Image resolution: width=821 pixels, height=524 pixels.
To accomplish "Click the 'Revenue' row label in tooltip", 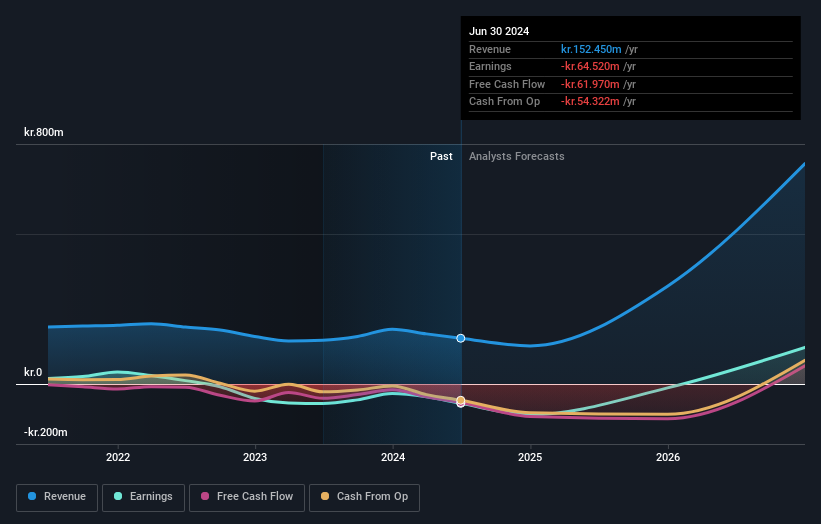I will (490, 49).
